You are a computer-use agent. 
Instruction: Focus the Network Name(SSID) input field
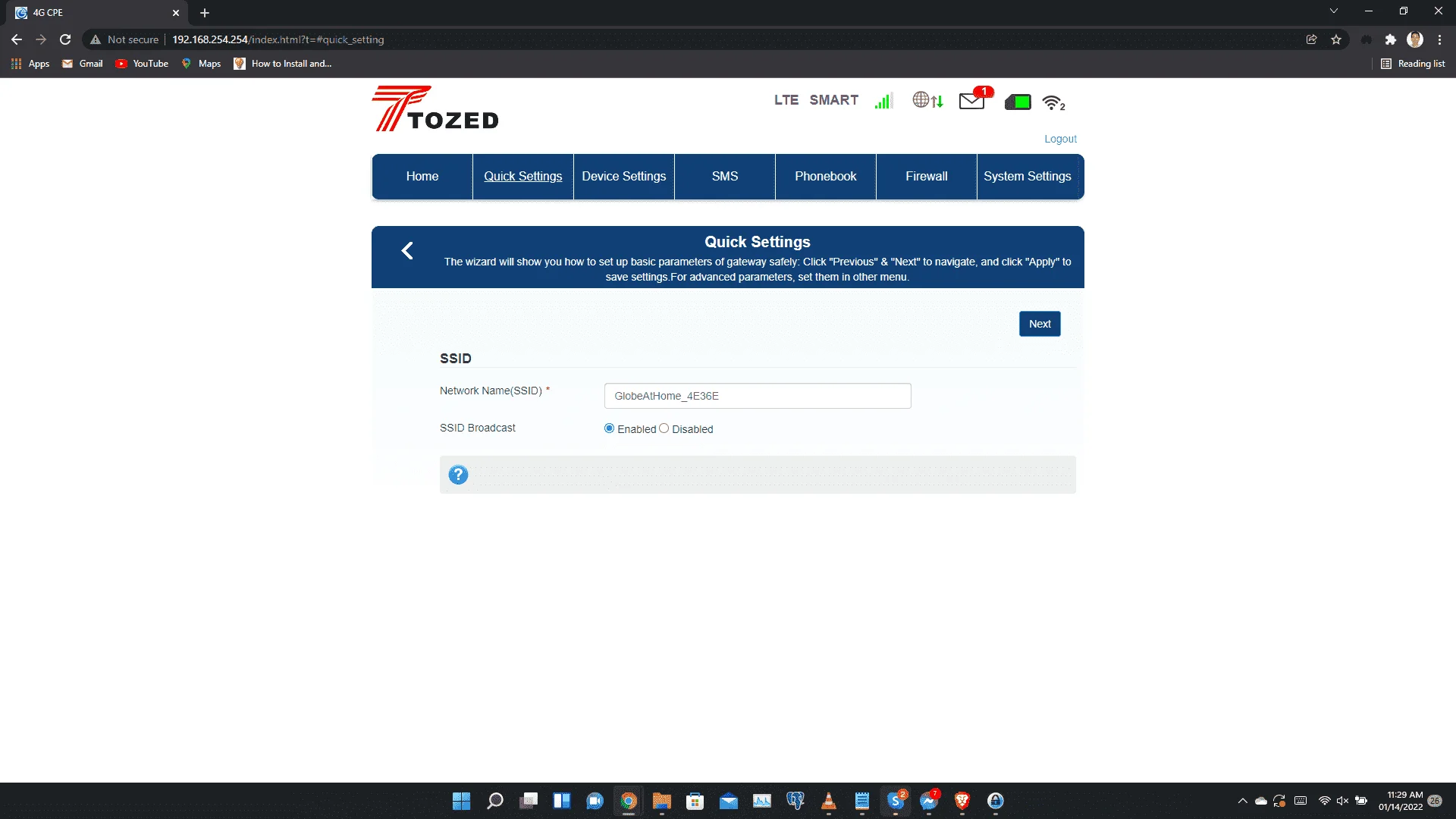758,396
